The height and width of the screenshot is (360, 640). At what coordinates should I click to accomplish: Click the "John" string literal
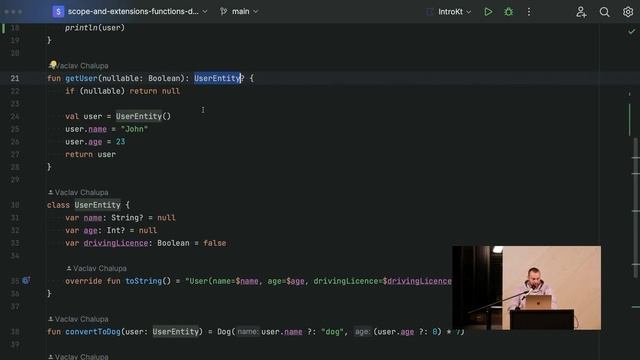tap(134, 129)
